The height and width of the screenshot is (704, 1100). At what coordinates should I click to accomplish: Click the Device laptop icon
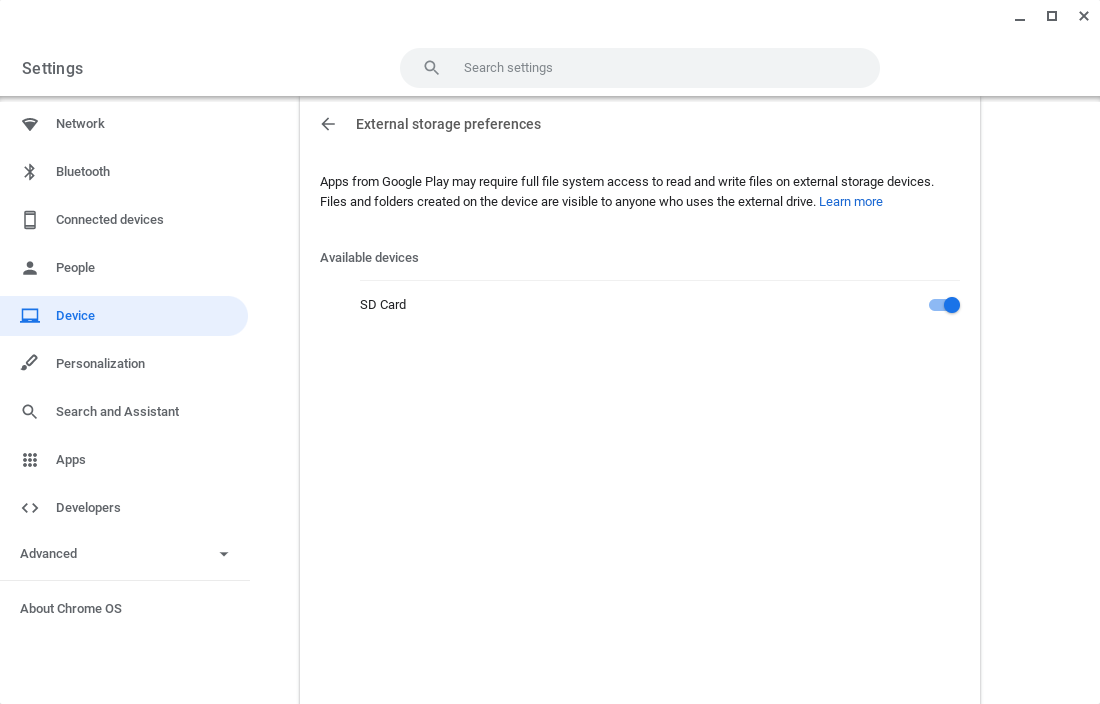coord(30,315)
